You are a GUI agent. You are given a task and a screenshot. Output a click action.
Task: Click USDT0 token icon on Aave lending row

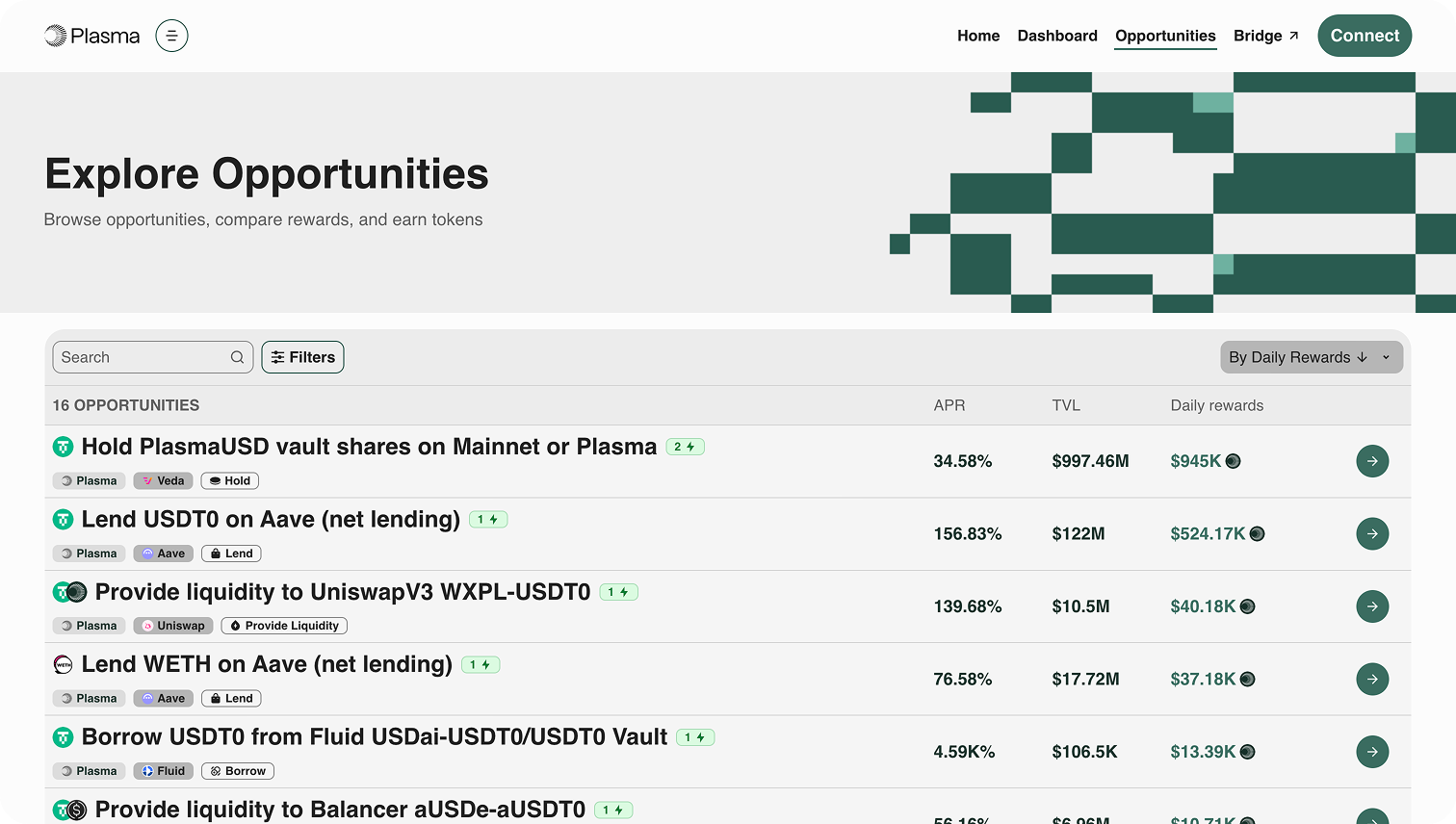pyautogui.click(x=63, y=520)
